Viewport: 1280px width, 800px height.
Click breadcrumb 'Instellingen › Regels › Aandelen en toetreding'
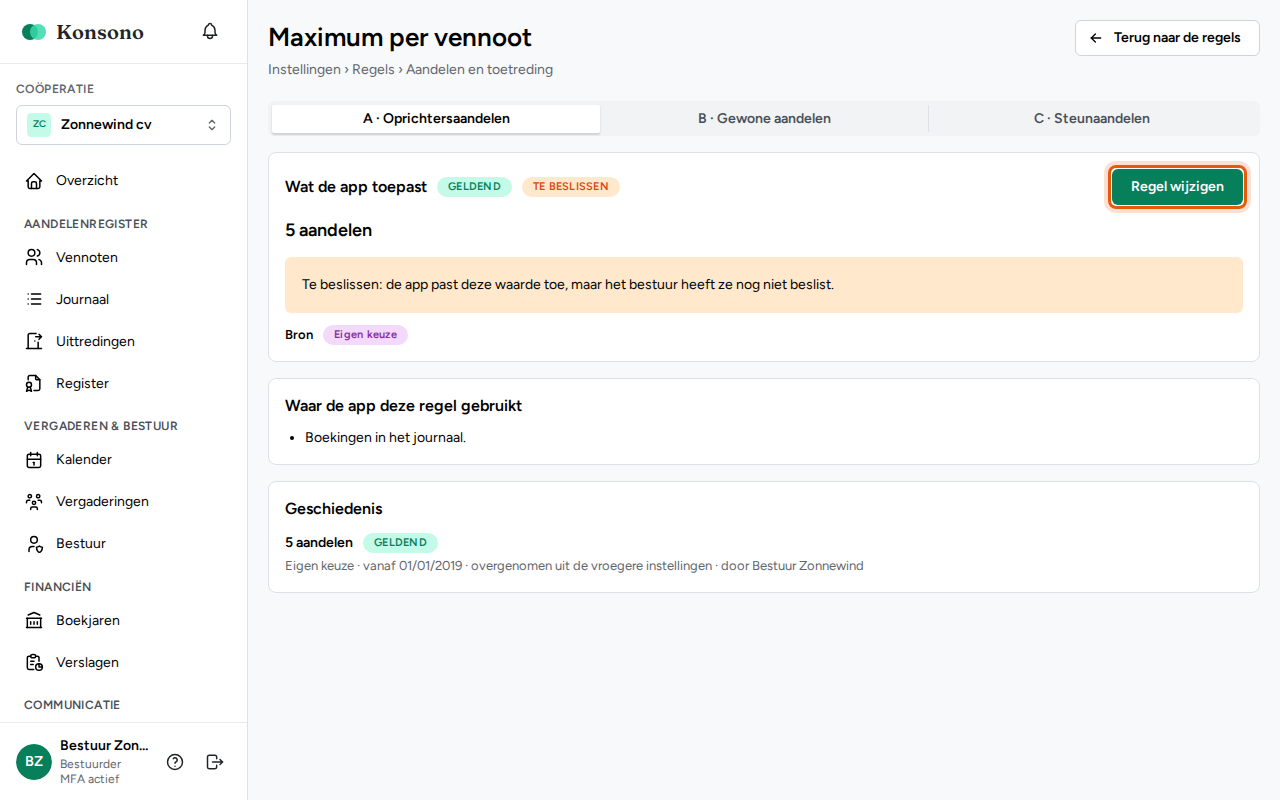(x=410, y=70)
